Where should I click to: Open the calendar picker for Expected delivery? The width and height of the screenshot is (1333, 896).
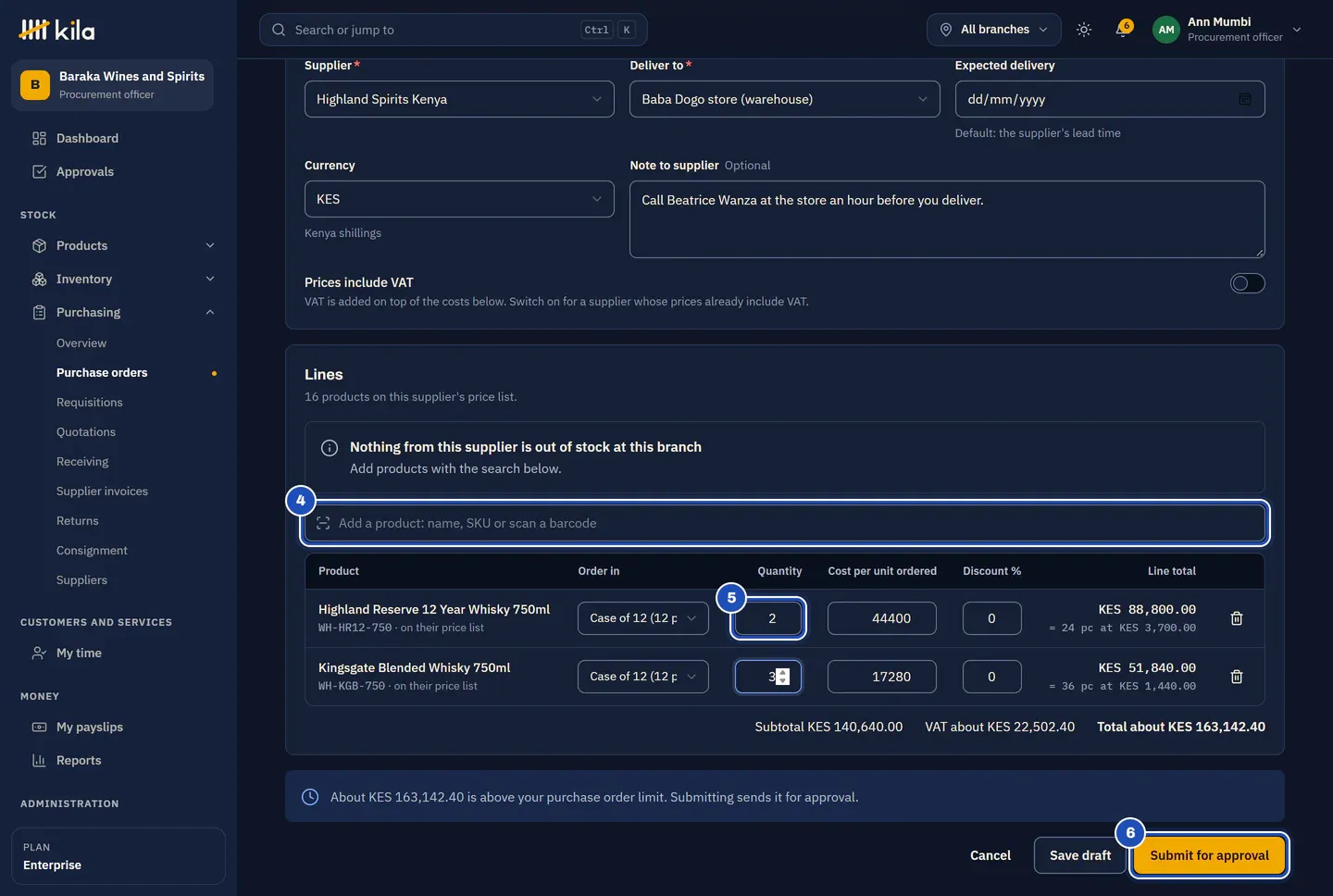tap(1245, 99)
